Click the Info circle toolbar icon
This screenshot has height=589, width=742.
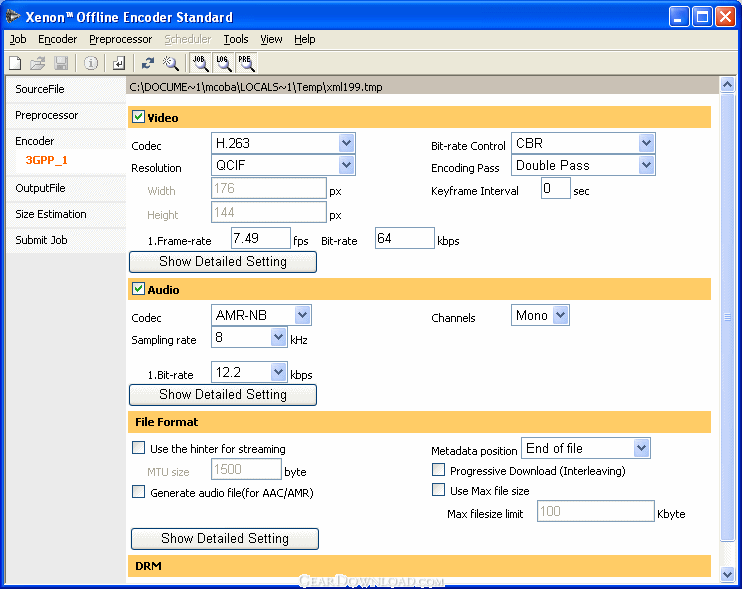tap(91, 63)
